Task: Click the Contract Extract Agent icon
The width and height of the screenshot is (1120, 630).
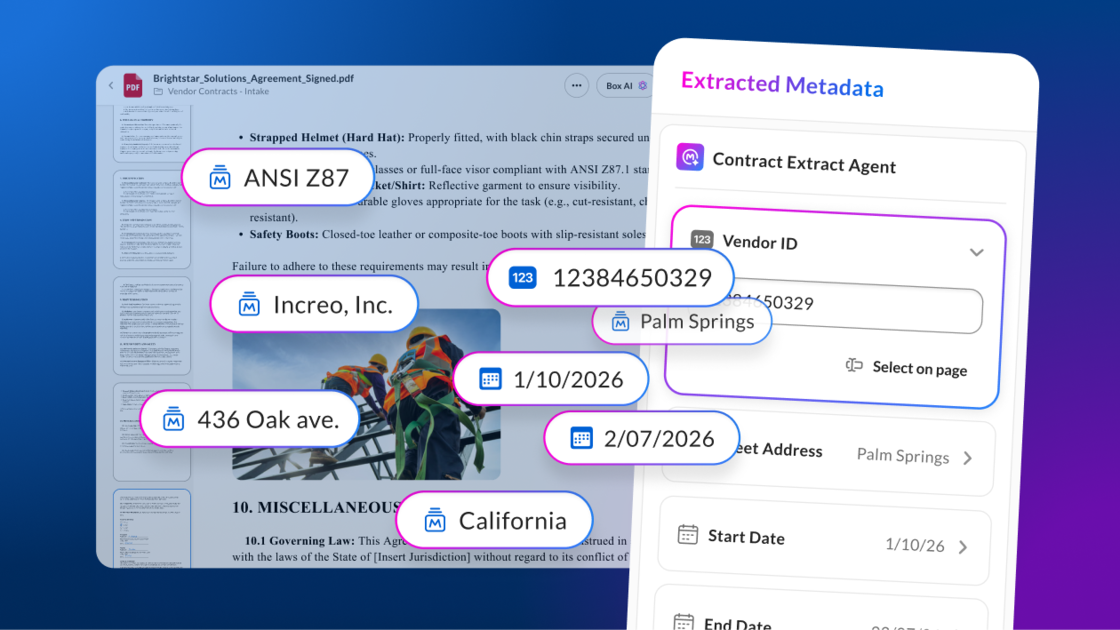Action: [690, 157]
